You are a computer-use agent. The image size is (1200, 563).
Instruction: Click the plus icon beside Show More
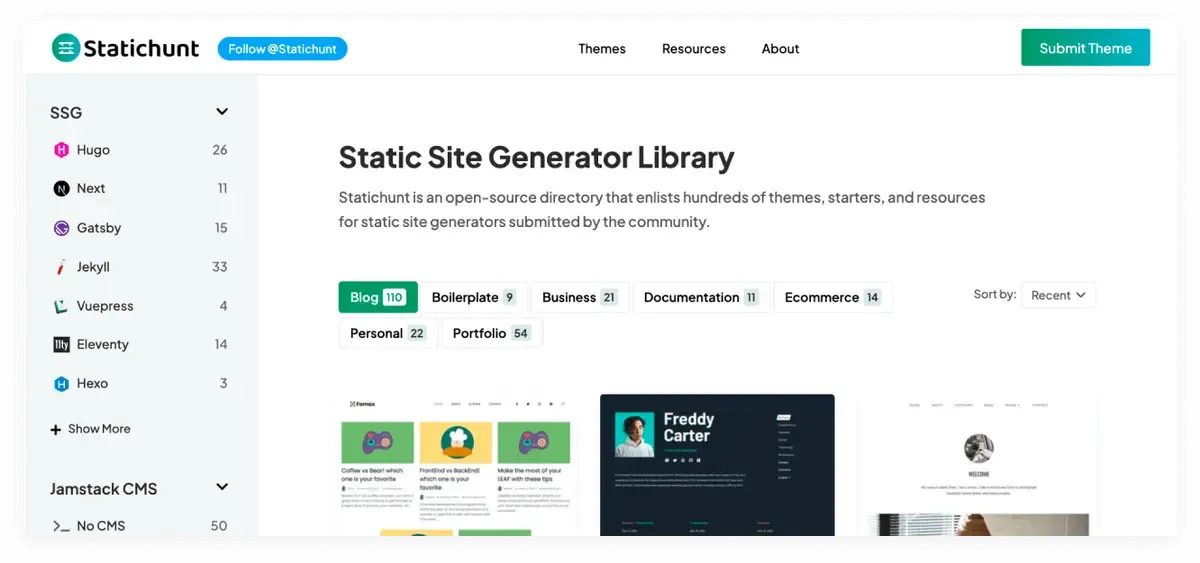pyautogui.click(x=56, y=430)
